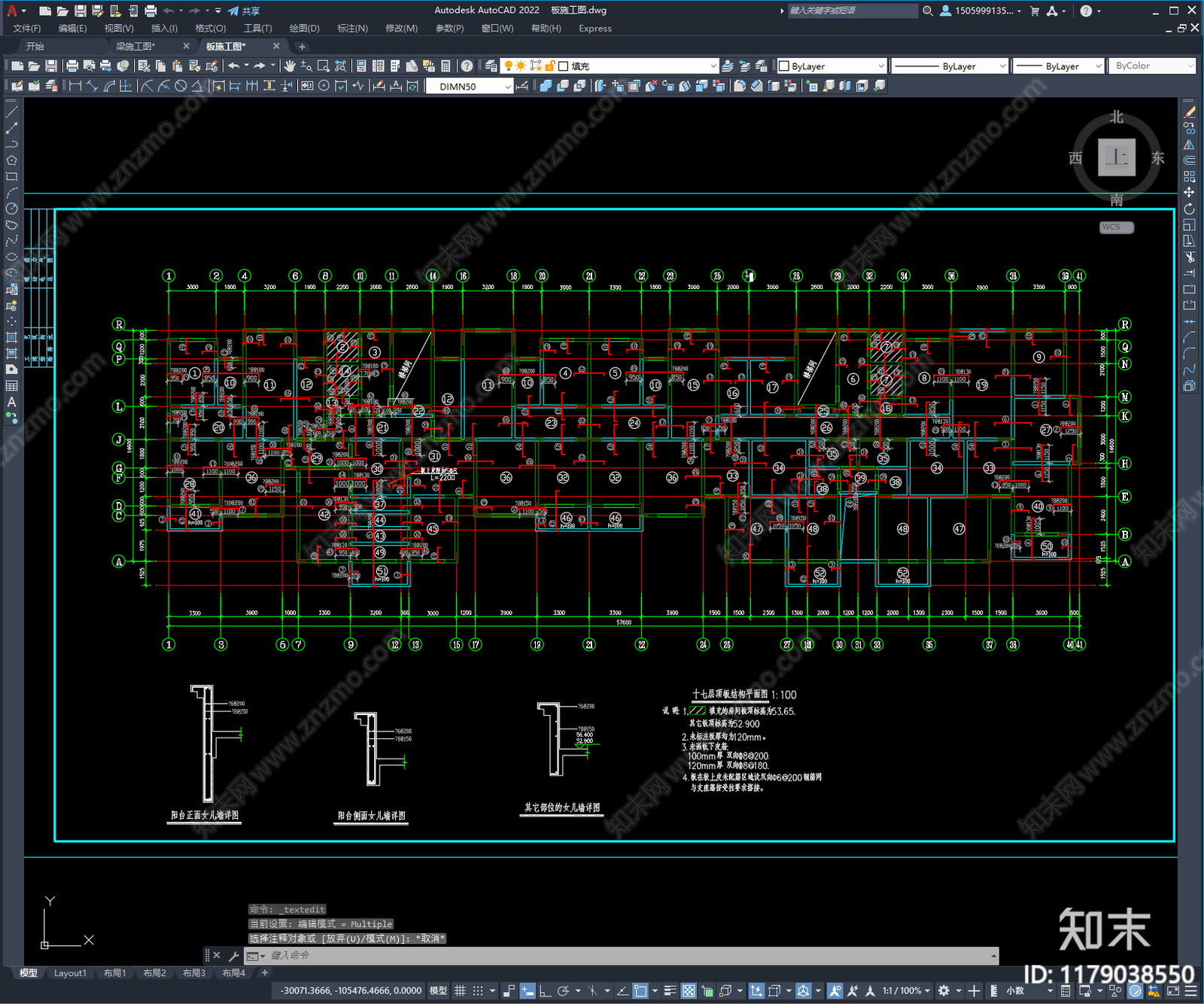This screenshot has height=1004, width=1204.
Task: Open the annotation scale 1:1 / 100% dropdown
Action: [x=907, y=990]
